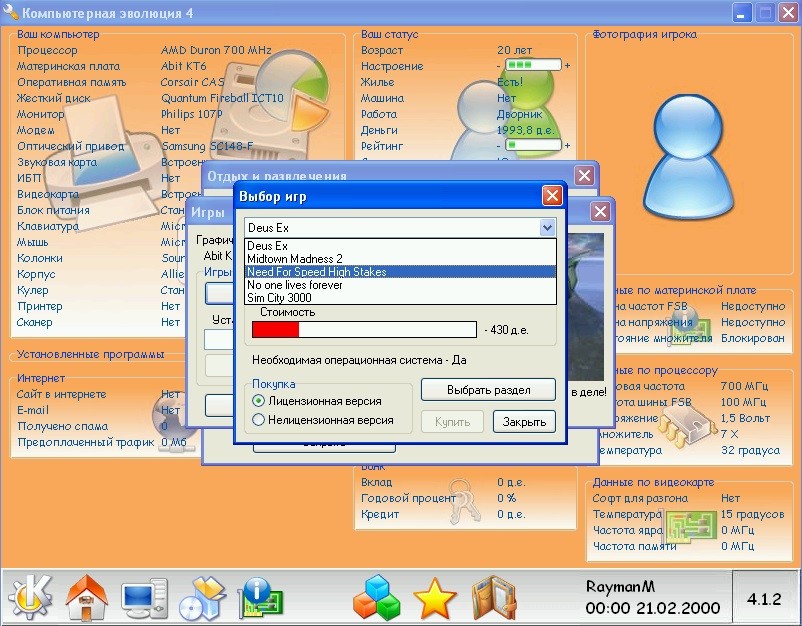The width and height of the screenshot is (802, 626).
Task: Click the Philips 107P monitor value
Action: 191,114
